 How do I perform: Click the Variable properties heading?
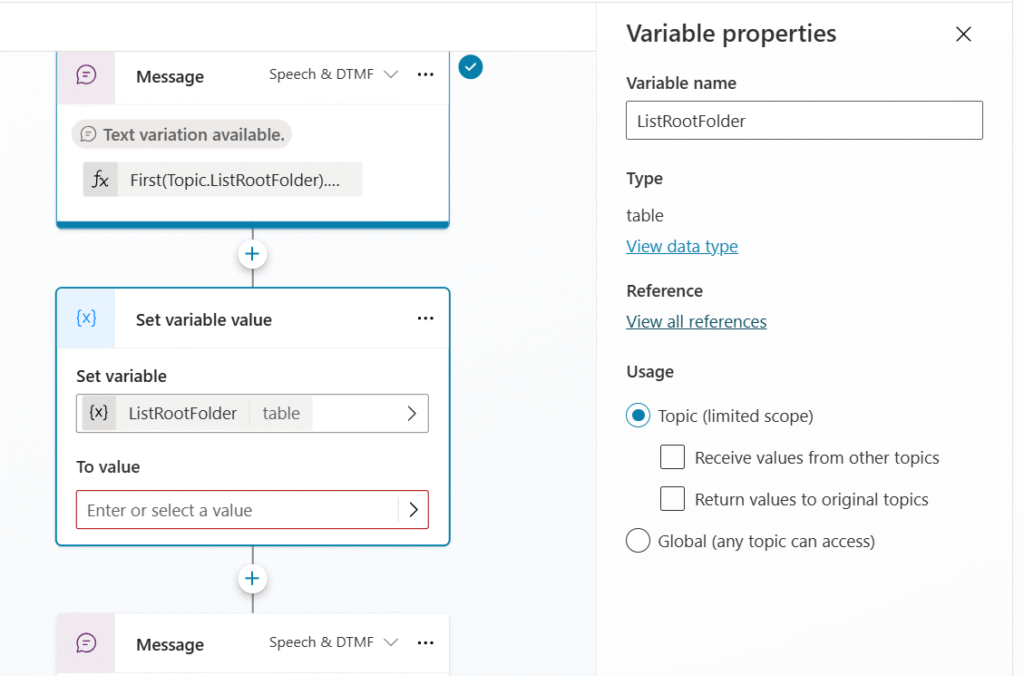point(731,33)
